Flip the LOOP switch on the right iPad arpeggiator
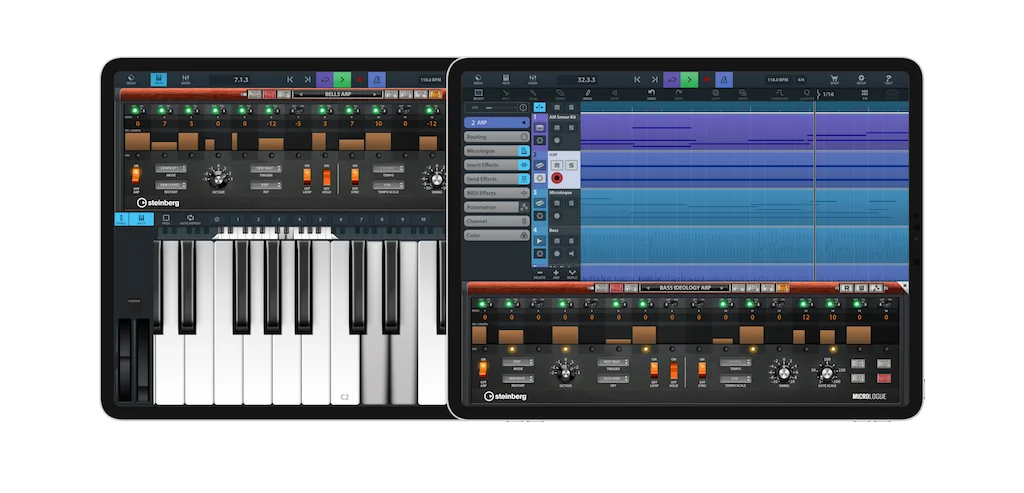Viewport: 1024px width, 493px height. (654, 370)
